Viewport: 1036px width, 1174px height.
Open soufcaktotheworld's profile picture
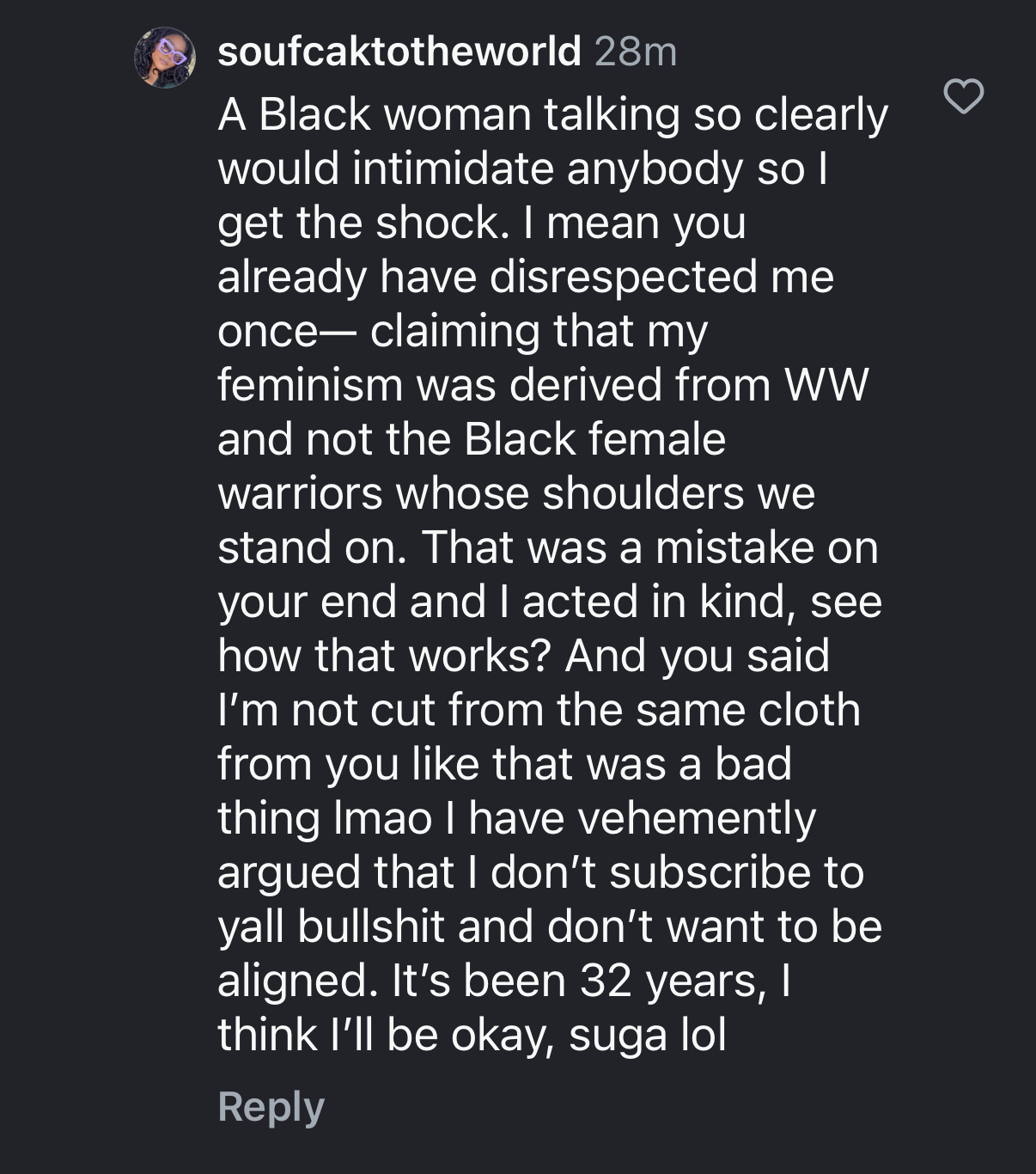point(165,58)
